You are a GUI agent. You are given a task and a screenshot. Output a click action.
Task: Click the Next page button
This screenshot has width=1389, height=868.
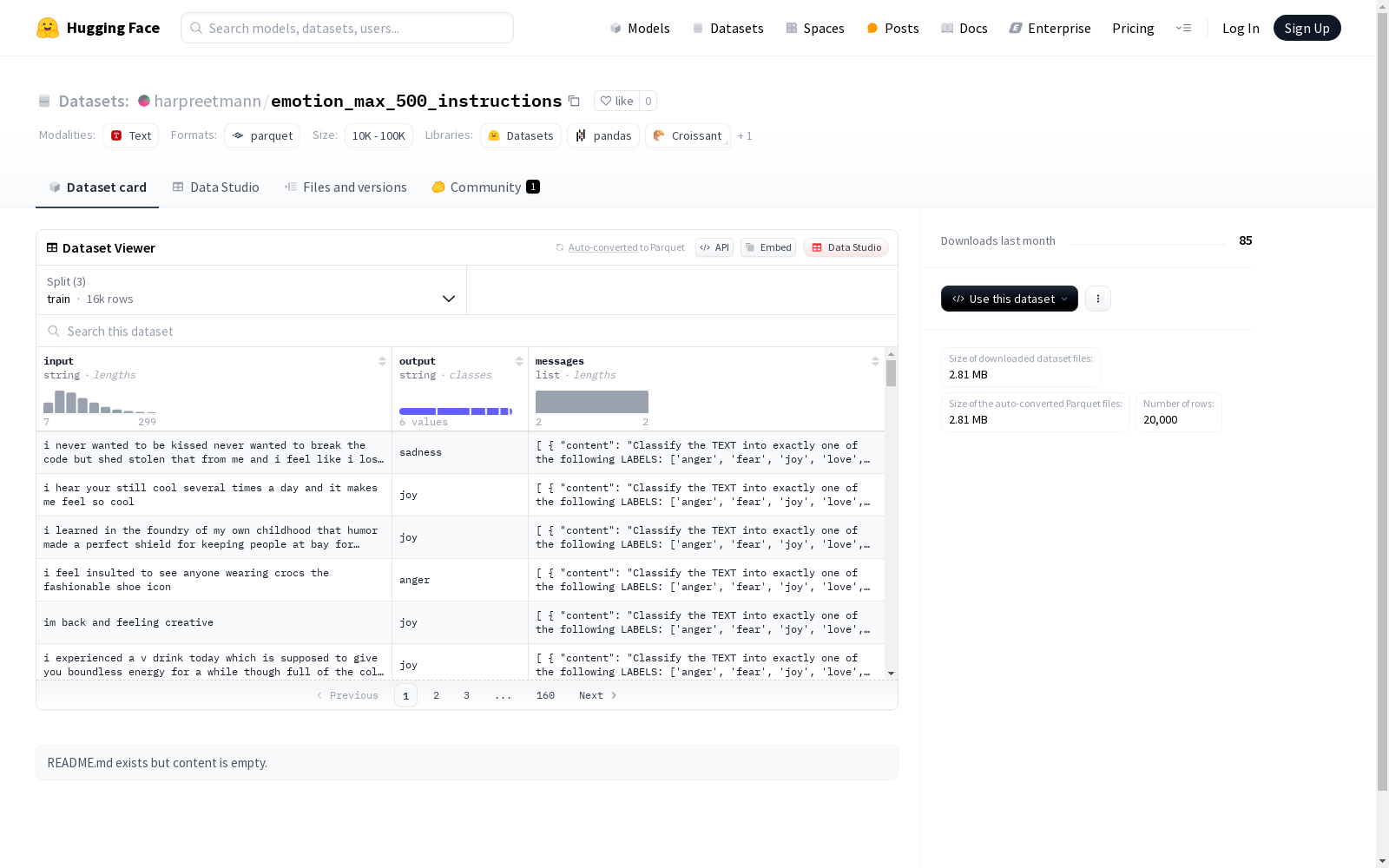pos(598,695)
